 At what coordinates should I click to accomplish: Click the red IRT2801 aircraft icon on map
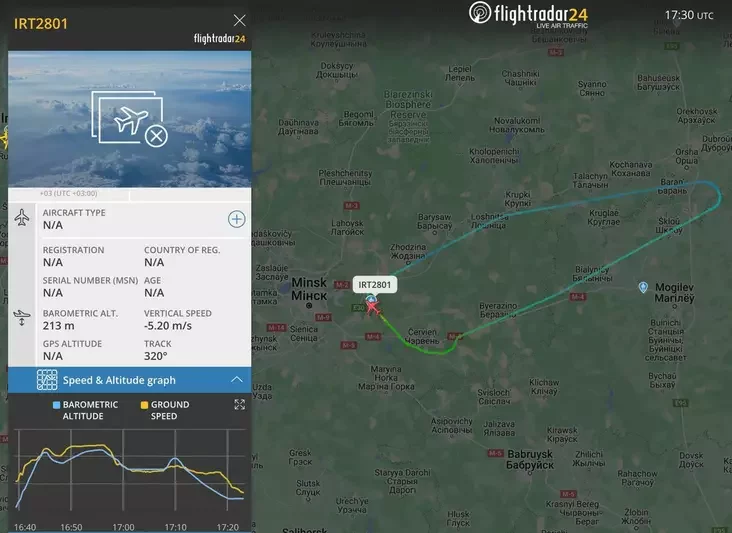point(373,308)
